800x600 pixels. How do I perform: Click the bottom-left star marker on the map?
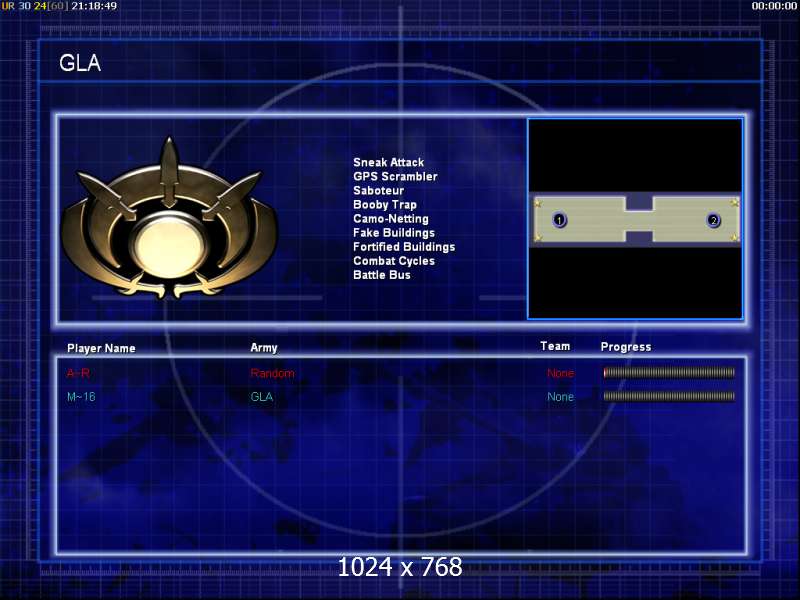(x=538, y=237)
